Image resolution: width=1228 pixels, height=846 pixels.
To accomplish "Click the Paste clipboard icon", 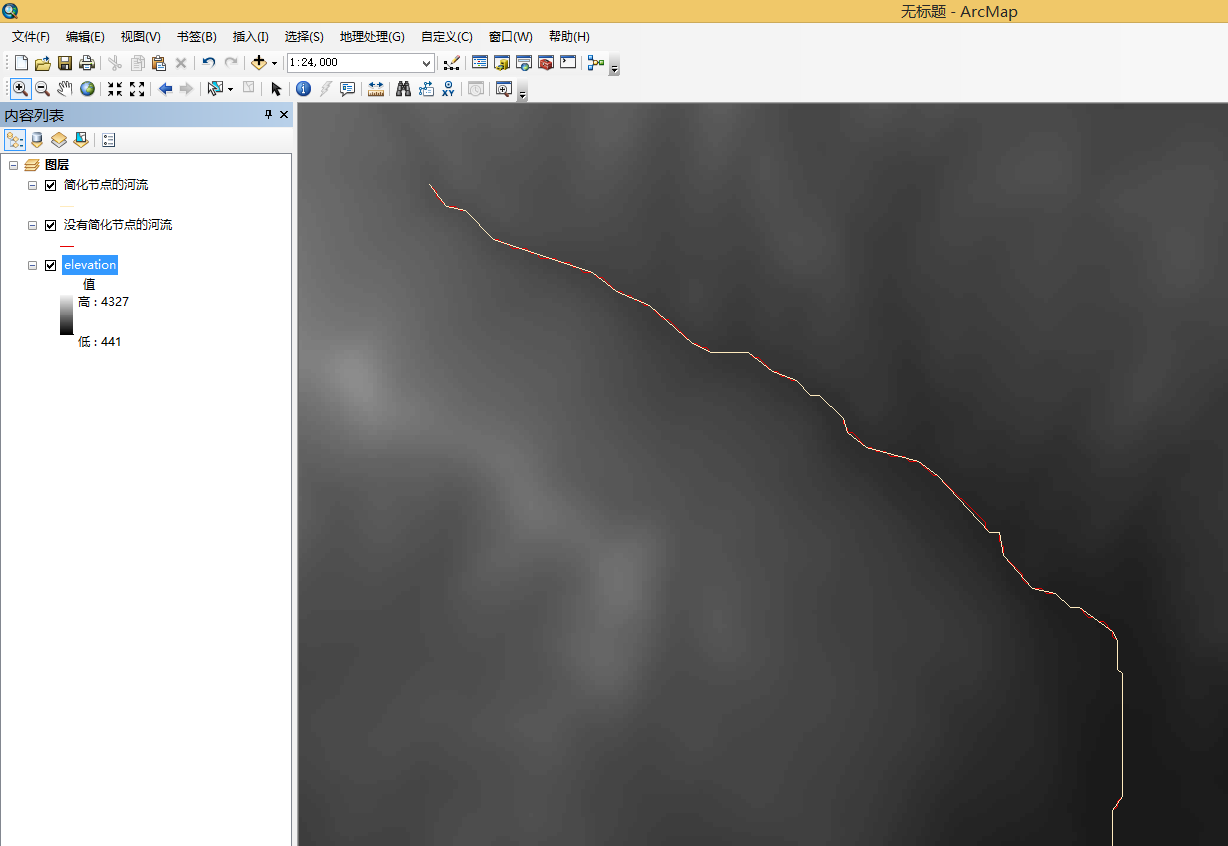I will click(x=159, y=62).
